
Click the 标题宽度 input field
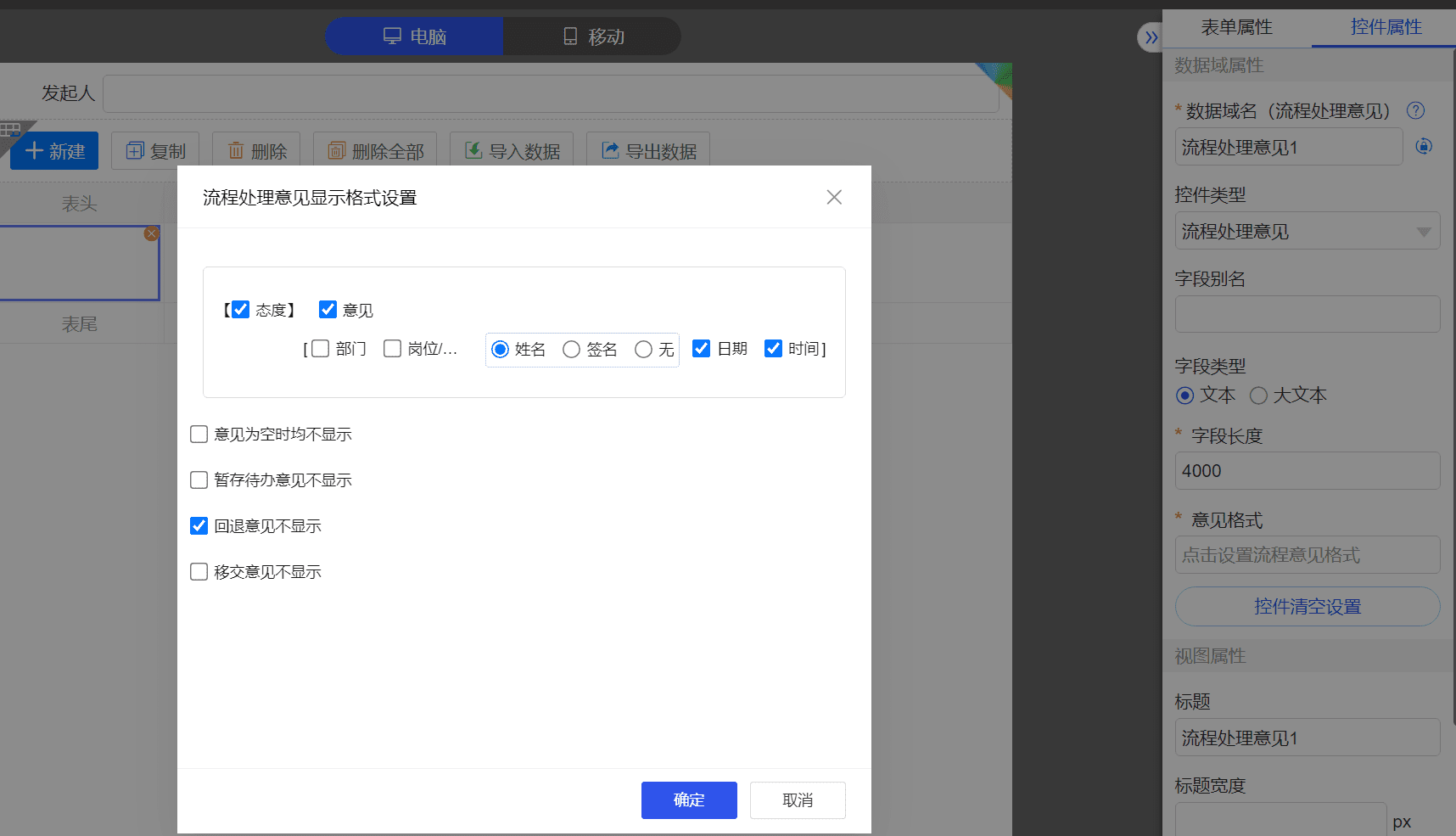click(x=1281, y=821)
